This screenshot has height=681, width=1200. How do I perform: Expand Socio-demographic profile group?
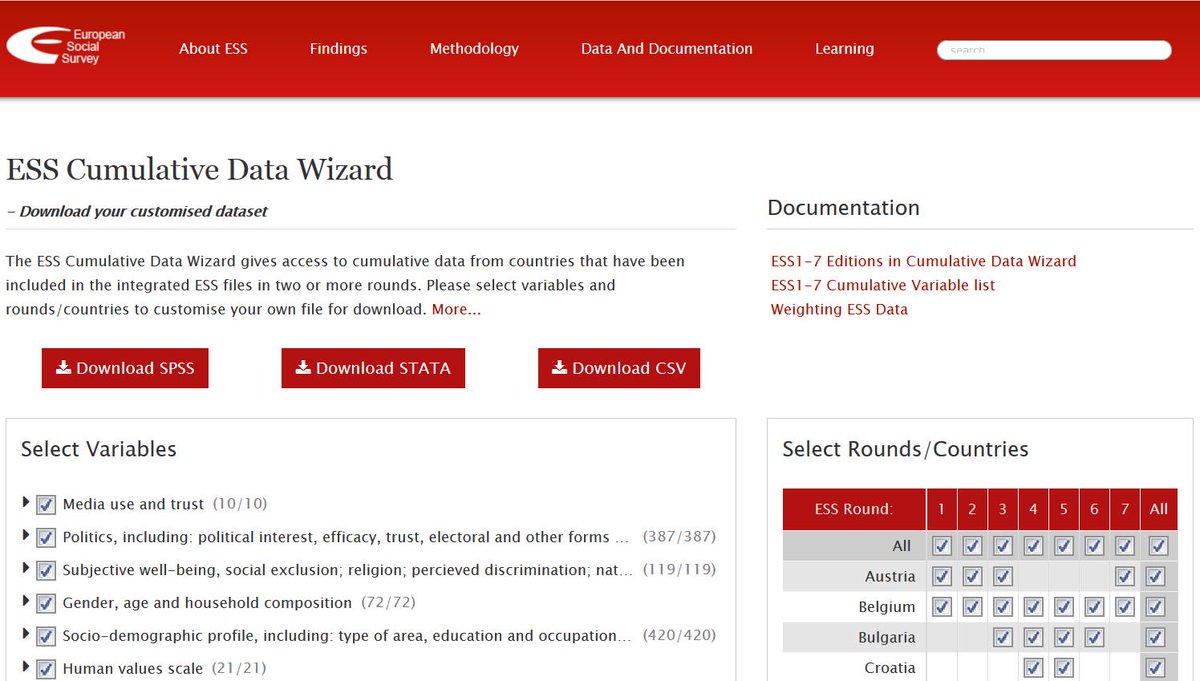26,634
